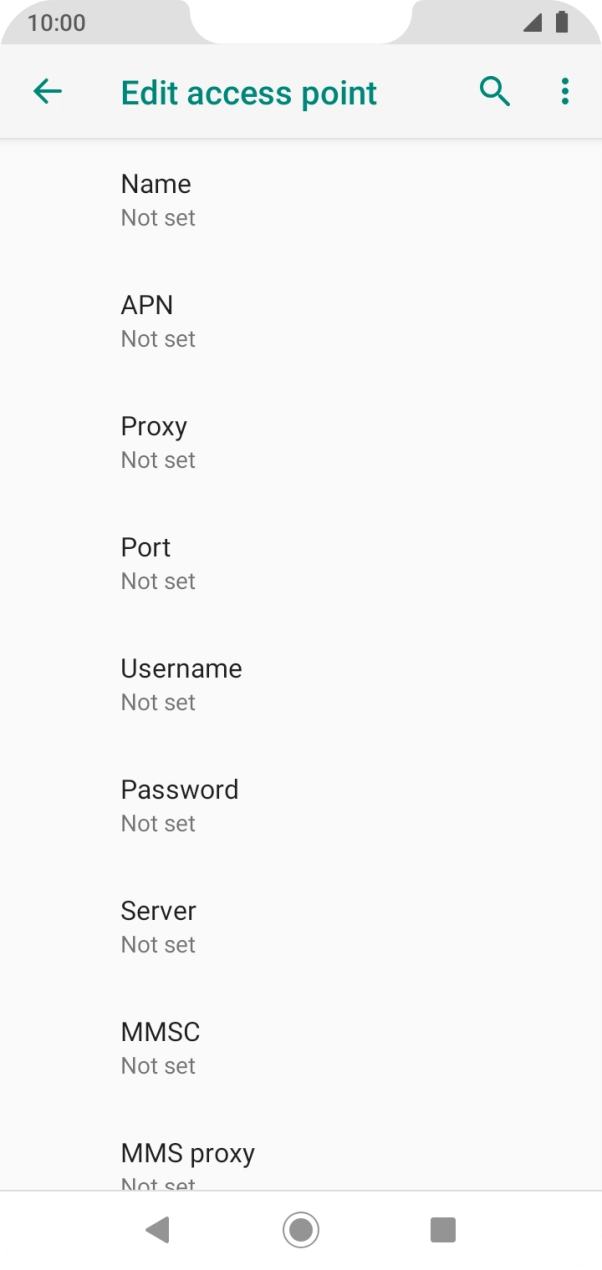
Task: Open the Name field setting
Action: [301, 200]
